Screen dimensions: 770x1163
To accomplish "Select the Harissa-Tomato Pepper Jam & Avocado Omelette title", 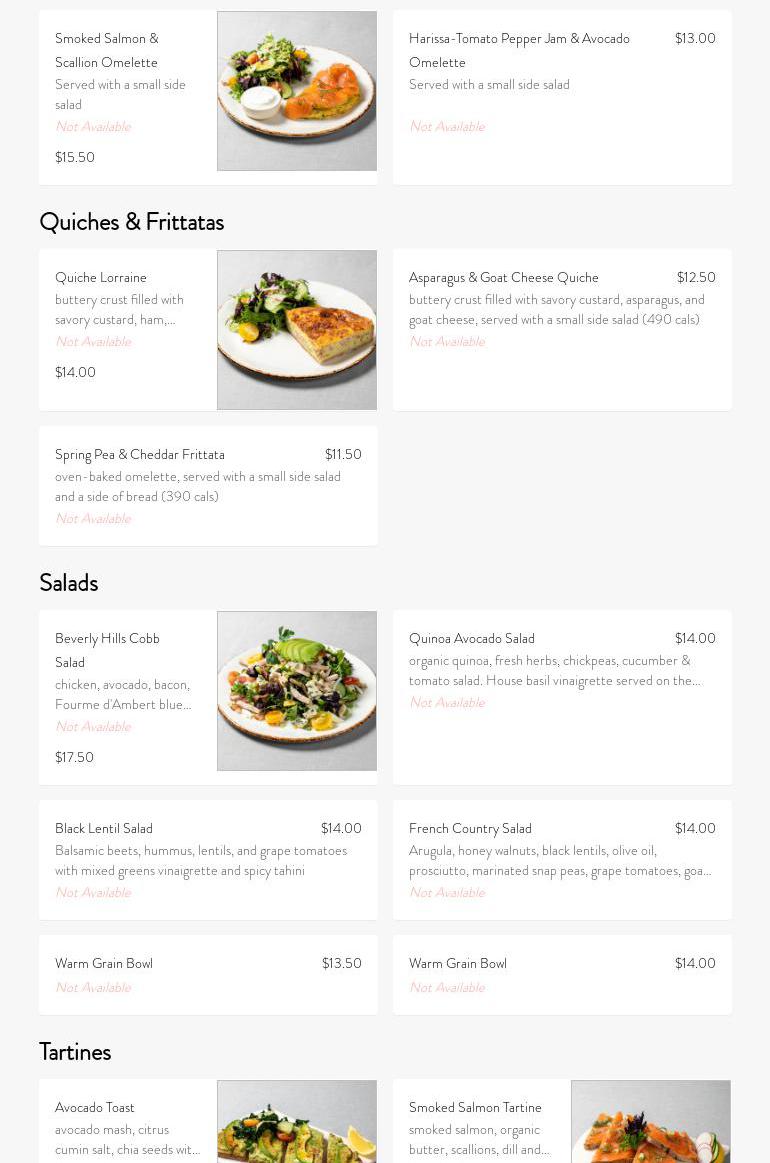I will pyautogui.click(x=519, y=50).
